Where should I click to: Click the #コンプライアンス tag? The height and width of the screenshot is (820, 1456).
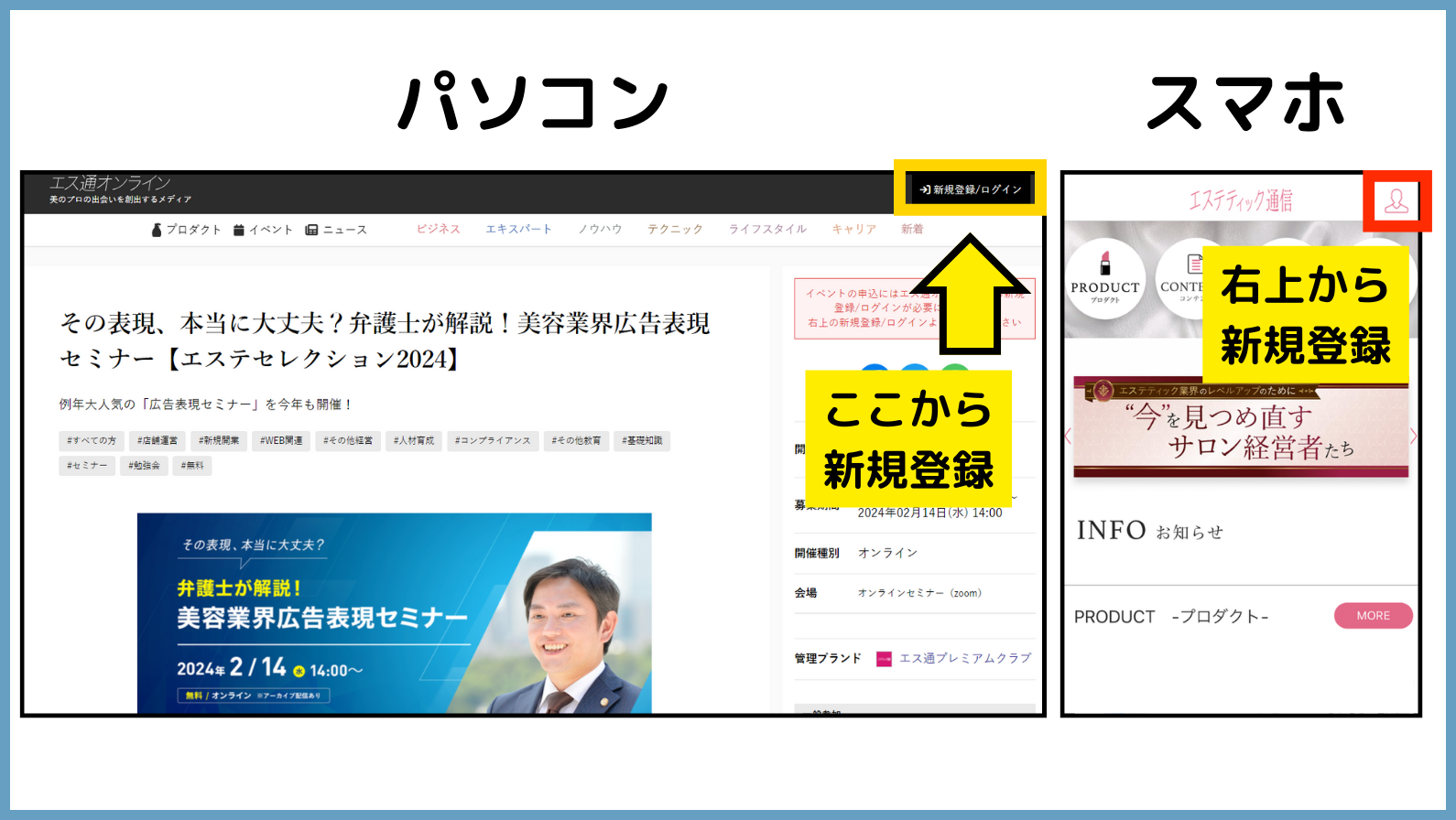click(x=493, y=440)
